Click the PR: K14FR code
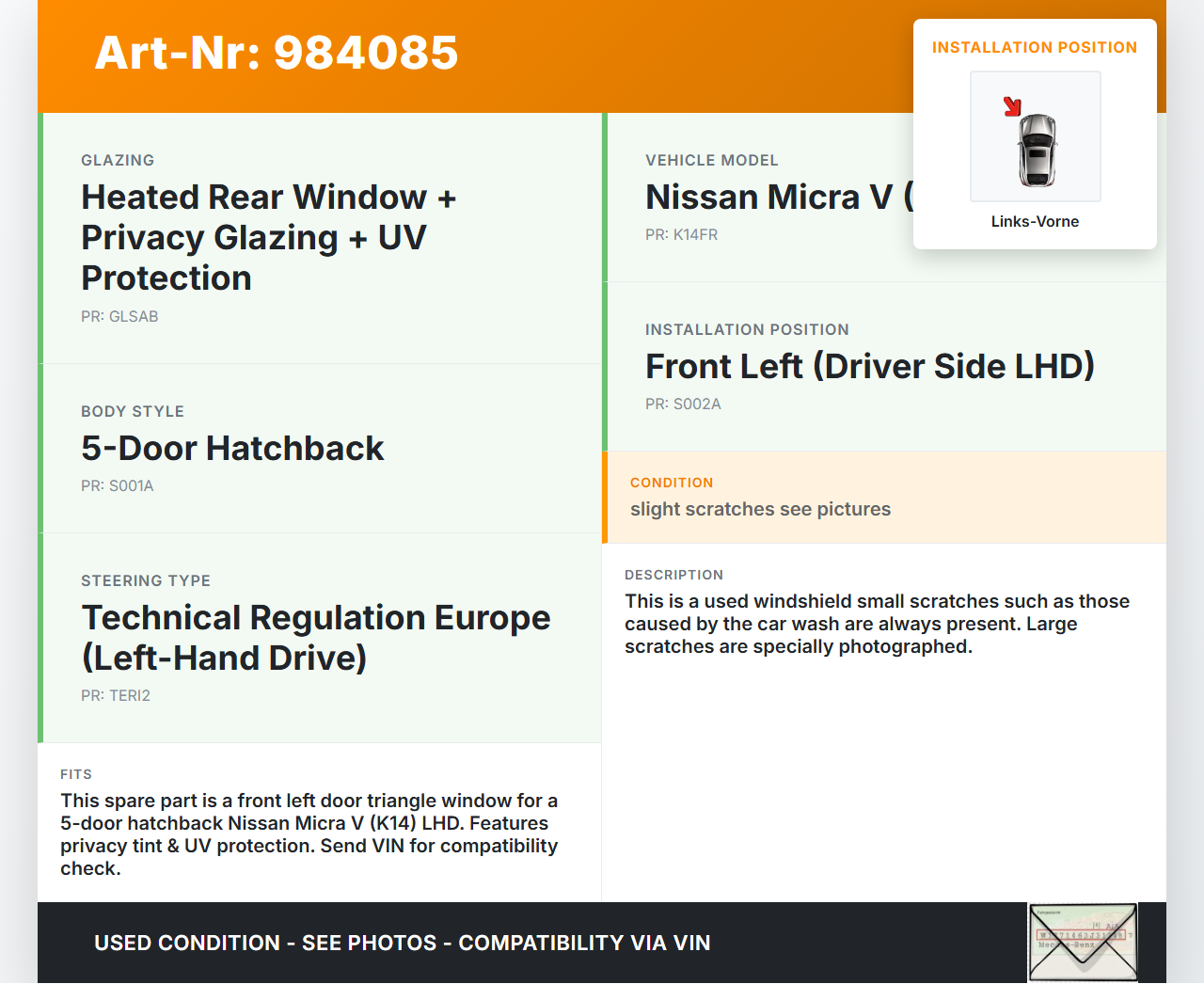Image resolution: width=1204 pixels, height=984 pixels. (x=681, y=234)
